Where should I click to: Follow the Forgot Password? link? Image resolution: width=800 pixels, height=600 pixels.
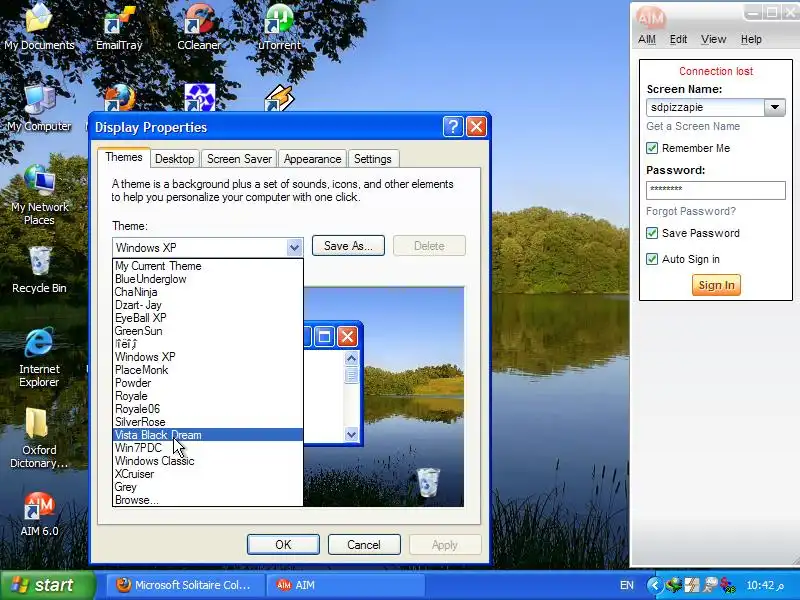(x=691, y=211)
